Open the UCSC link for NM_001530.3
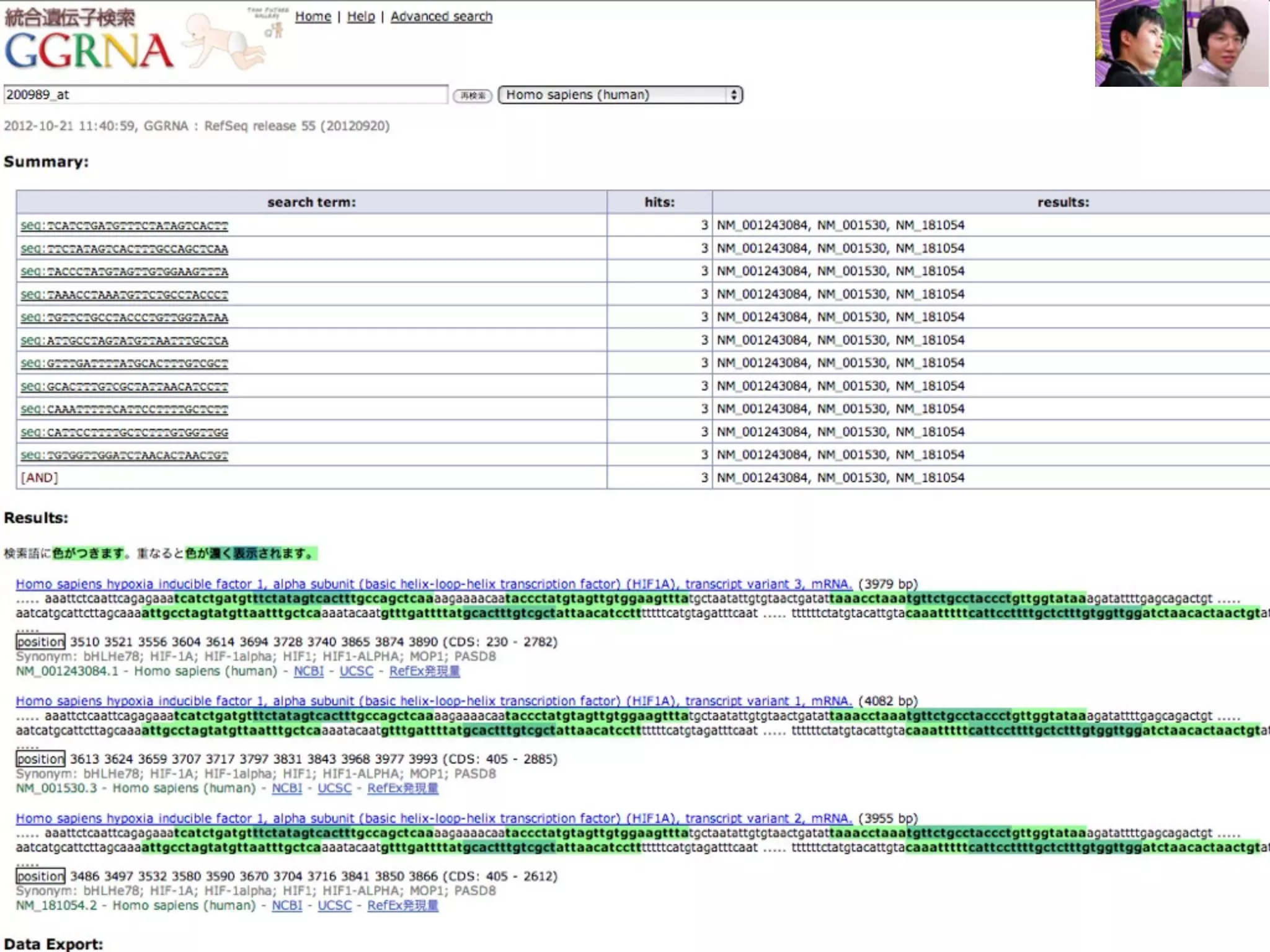This screenshot has width=1270, height=952. [x=334, y=788]
